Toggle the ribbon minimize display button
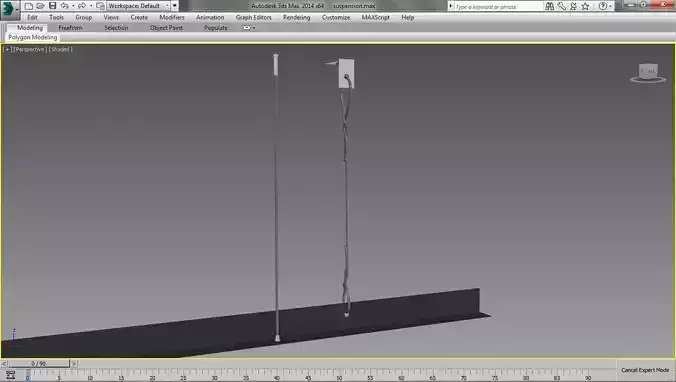This screenshot has width=676, height=382. (x=247, y=28)
